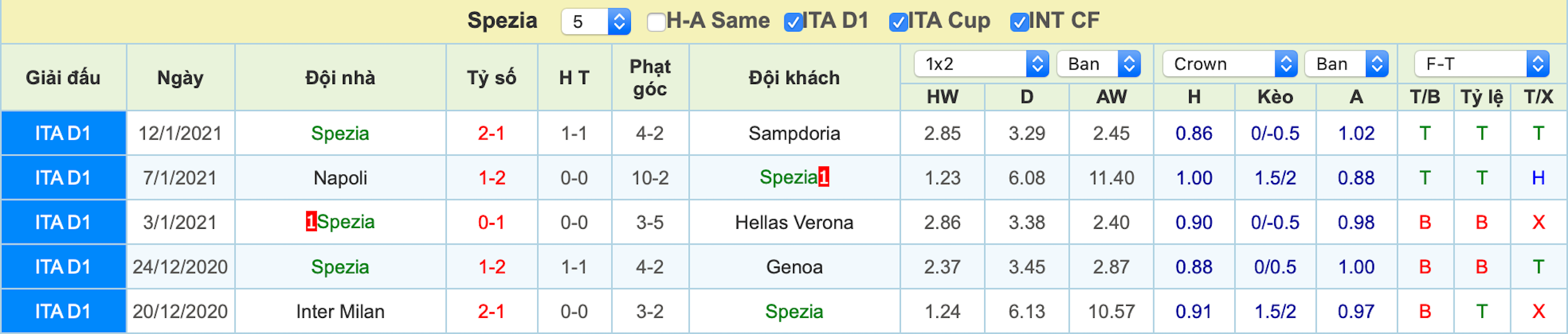Click the ITA D1 league cell for 12/1/2021
Viewport: 1568px width, 334px height.
(x=63, y=133)
